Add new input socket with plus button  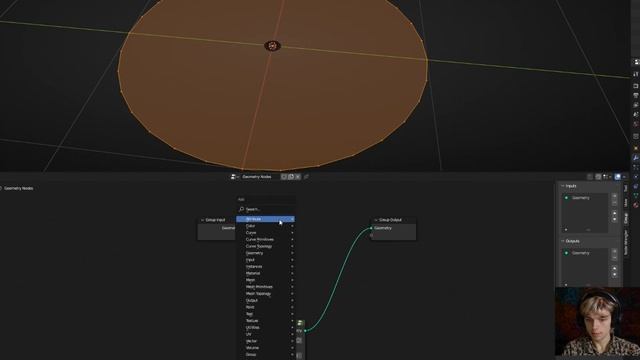(614, 196)
